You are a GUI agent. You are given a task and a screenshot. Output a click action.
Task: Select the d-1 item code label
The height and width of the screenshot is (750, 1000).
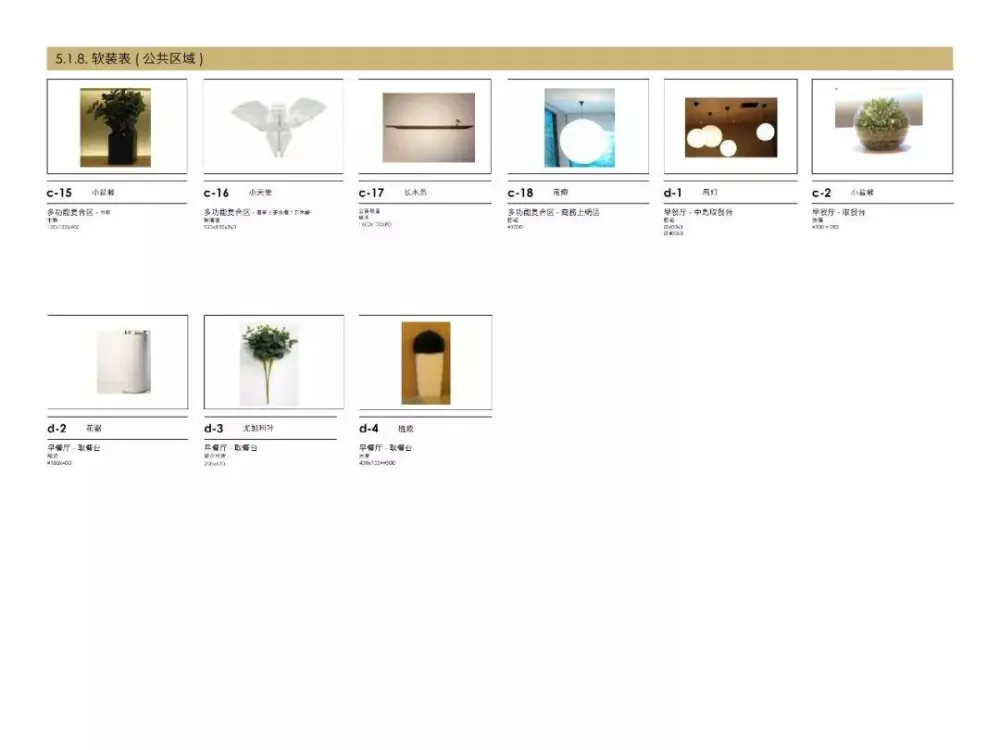click(672, 192)
